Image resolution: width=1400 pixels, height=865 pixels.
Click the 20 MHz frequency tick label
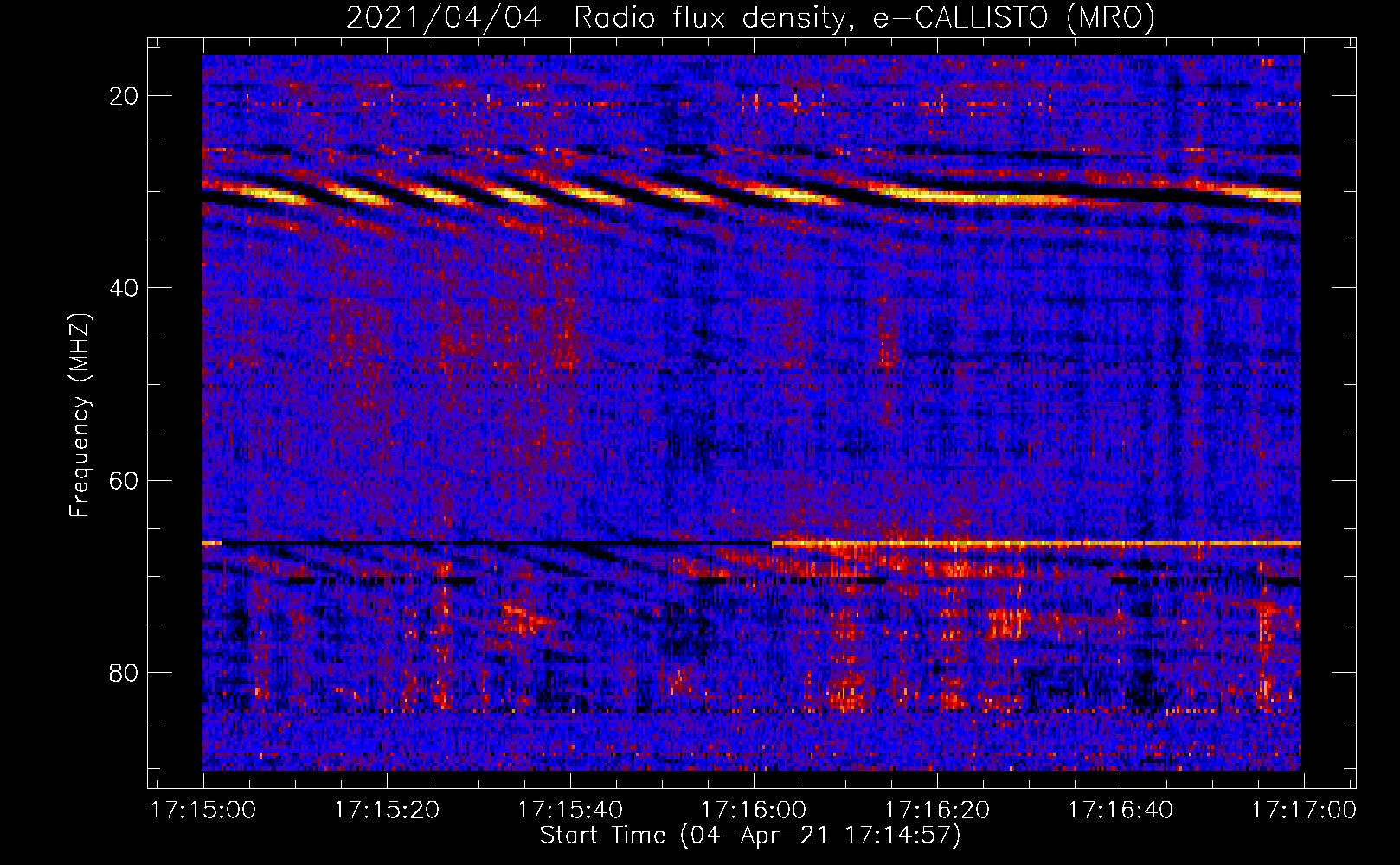(125, 96)
